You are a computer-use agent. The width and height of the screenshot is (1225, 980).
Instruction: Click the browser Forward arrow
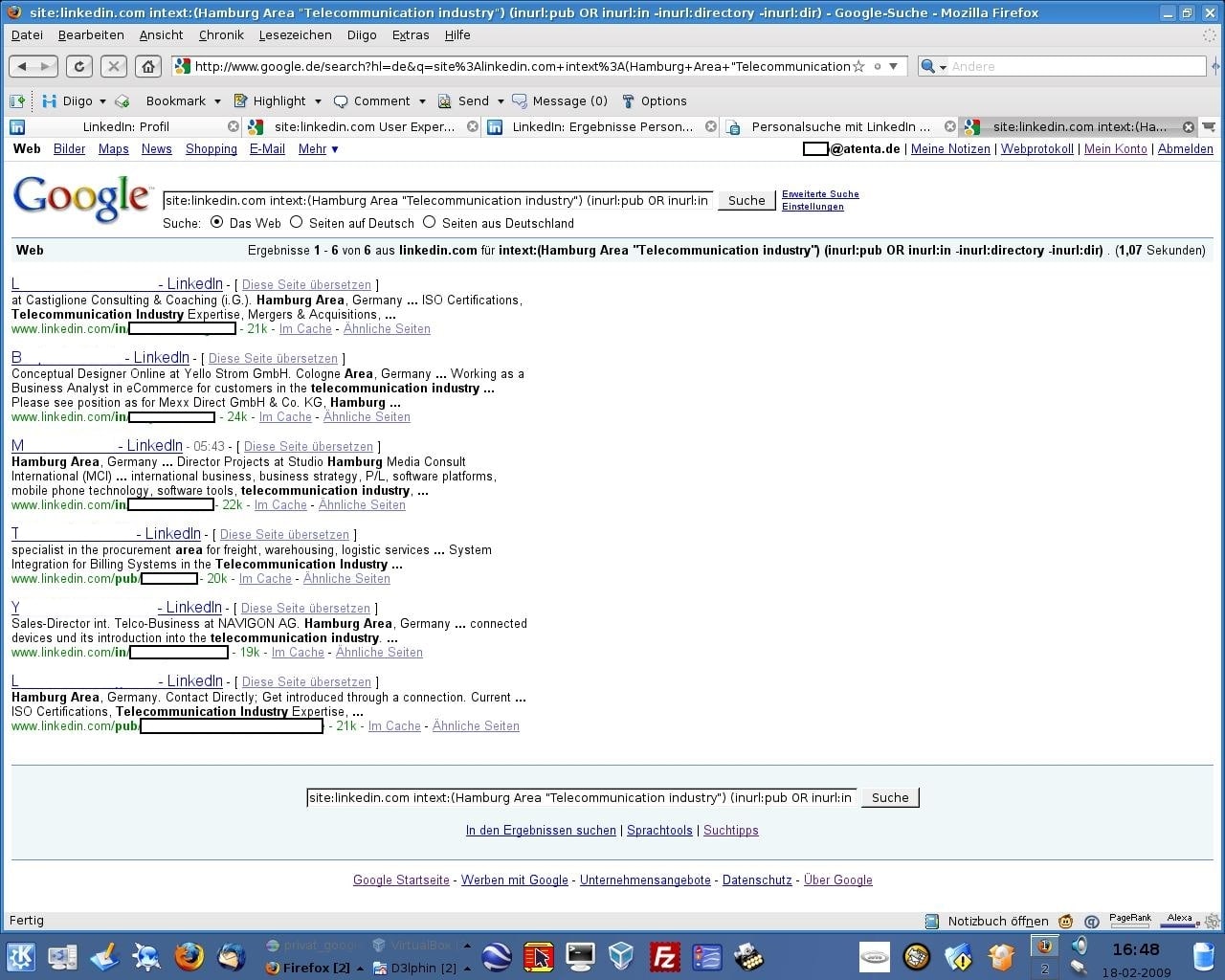tap(46, 66)
